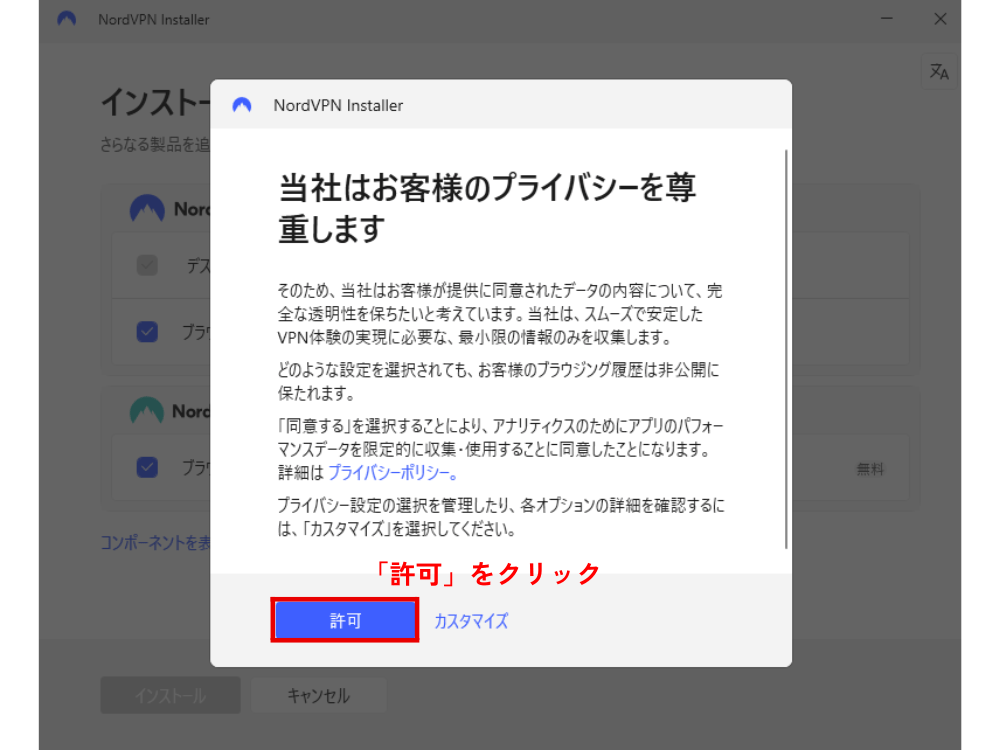This screenshot has height=750, width=1000.
Task: Click the teal NordPass product logo
Action: click(x=147, y=411)
